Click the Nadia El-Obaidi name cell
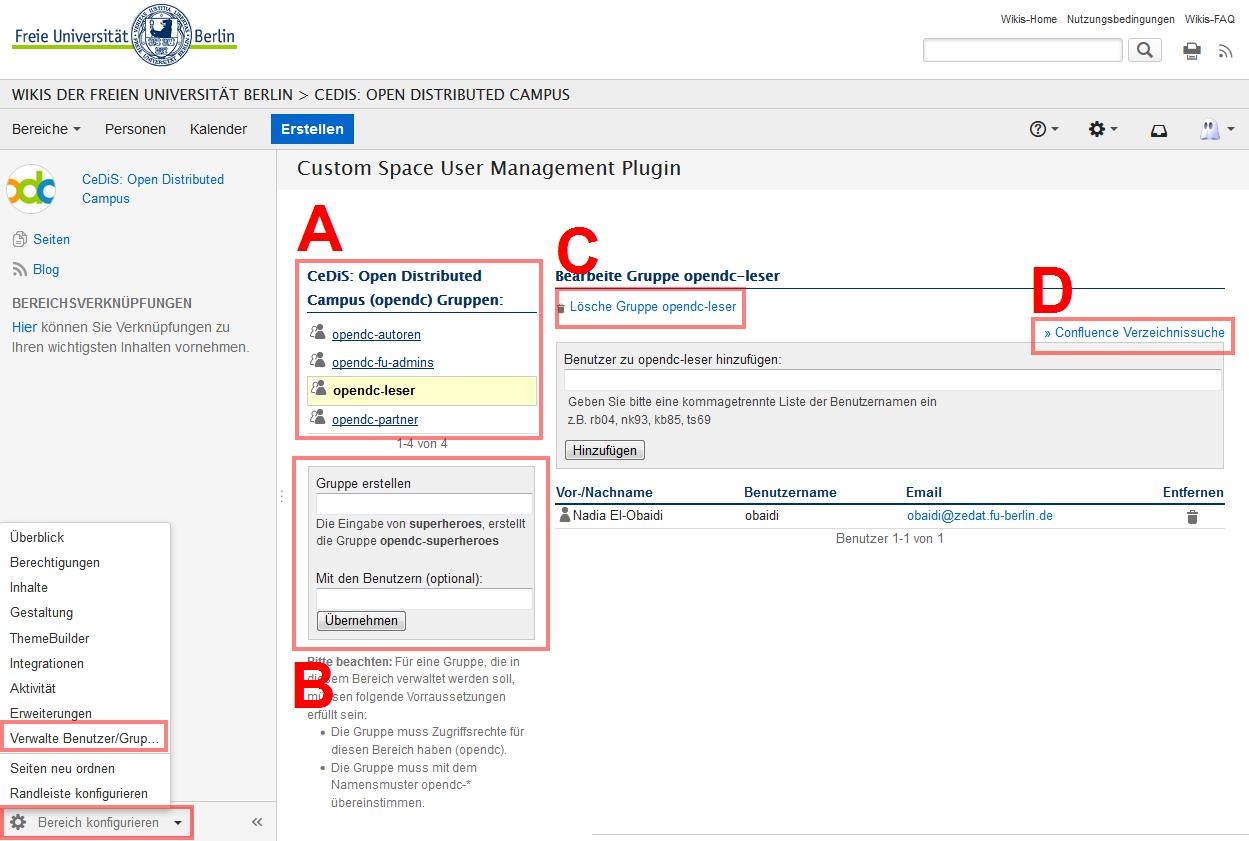Screen dimensions: 1249x841 [618, 516]
